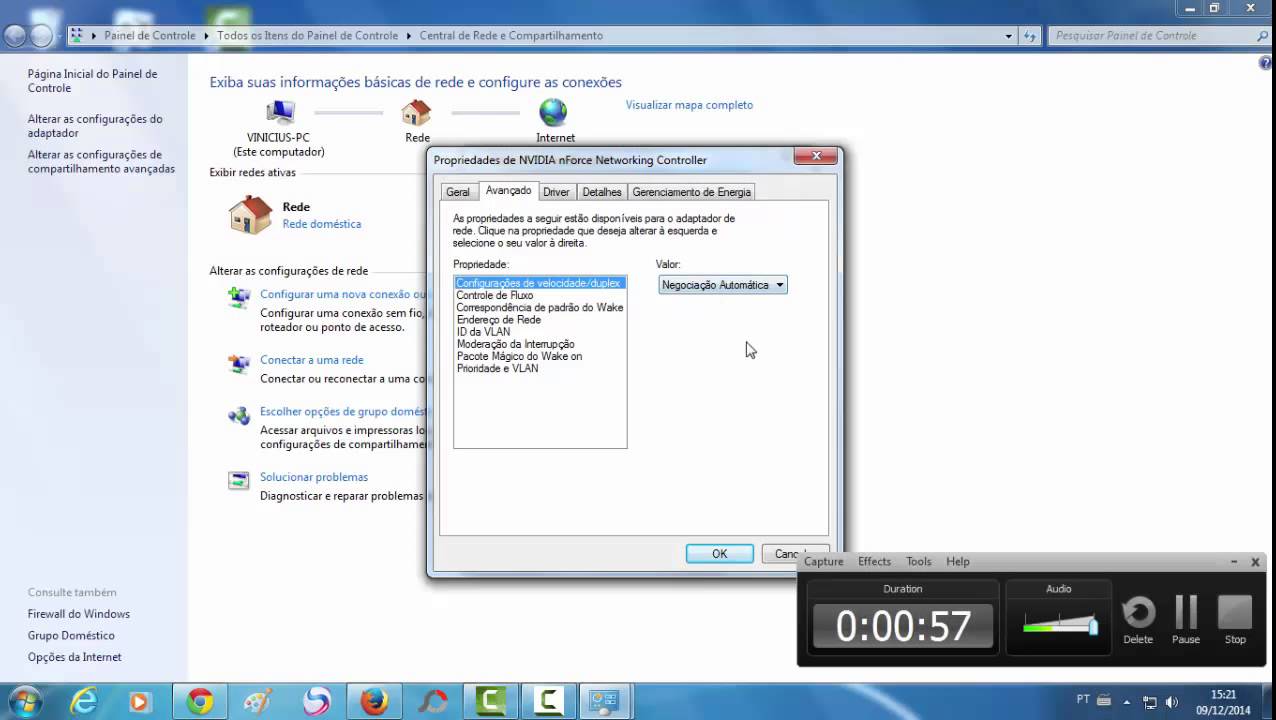Open recorder Help menu
The image size is (1276, 720).
coord(958,562)
